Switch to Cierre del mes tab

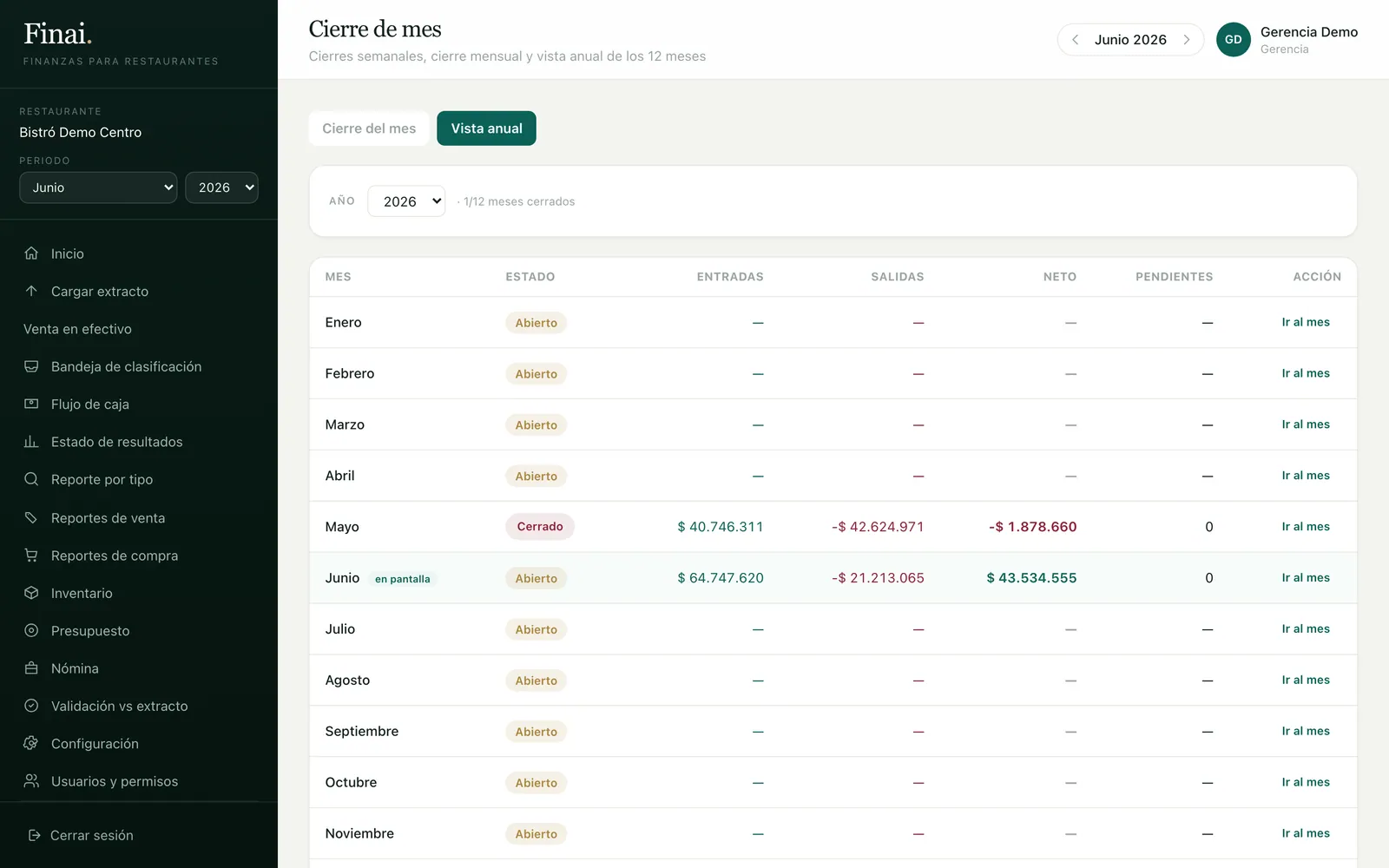369,128
